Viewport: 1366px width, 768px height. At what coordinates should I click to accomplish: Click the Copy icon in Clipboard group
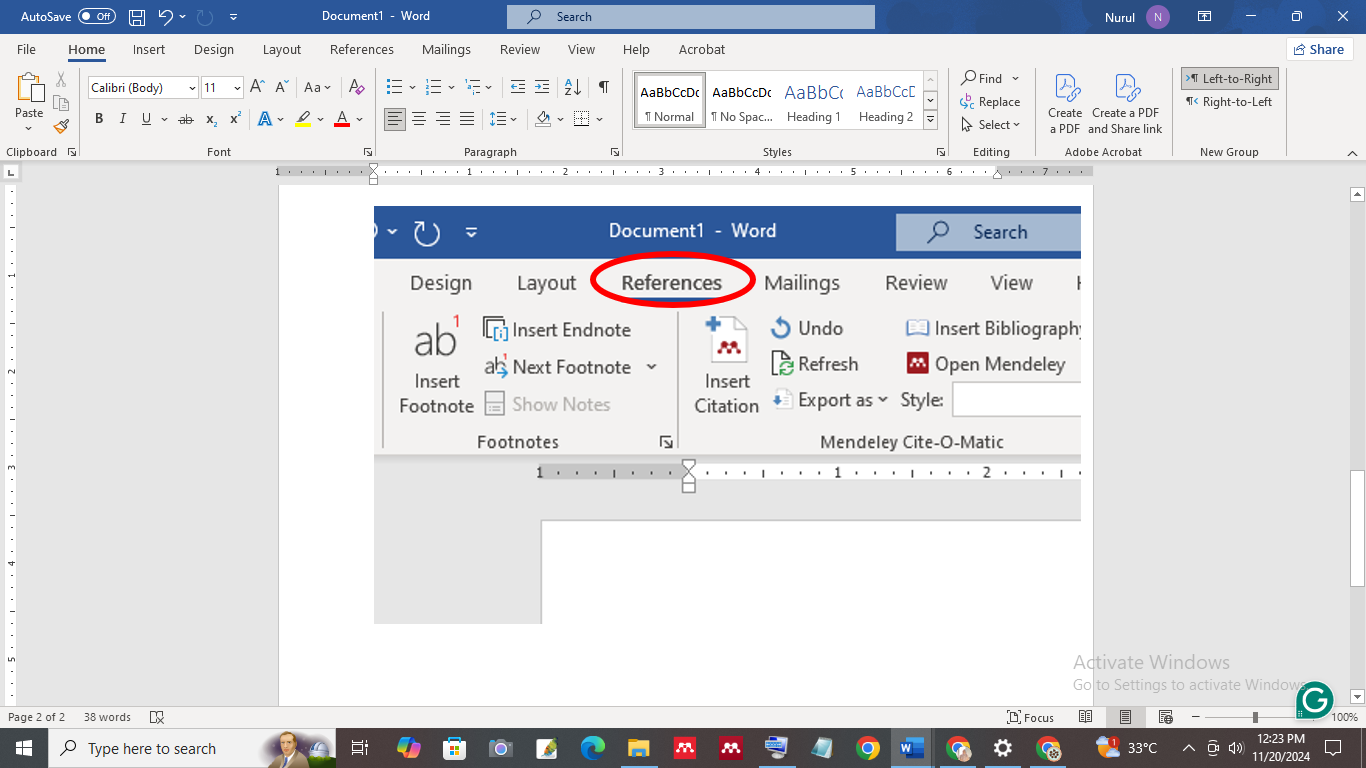(61, 103)
